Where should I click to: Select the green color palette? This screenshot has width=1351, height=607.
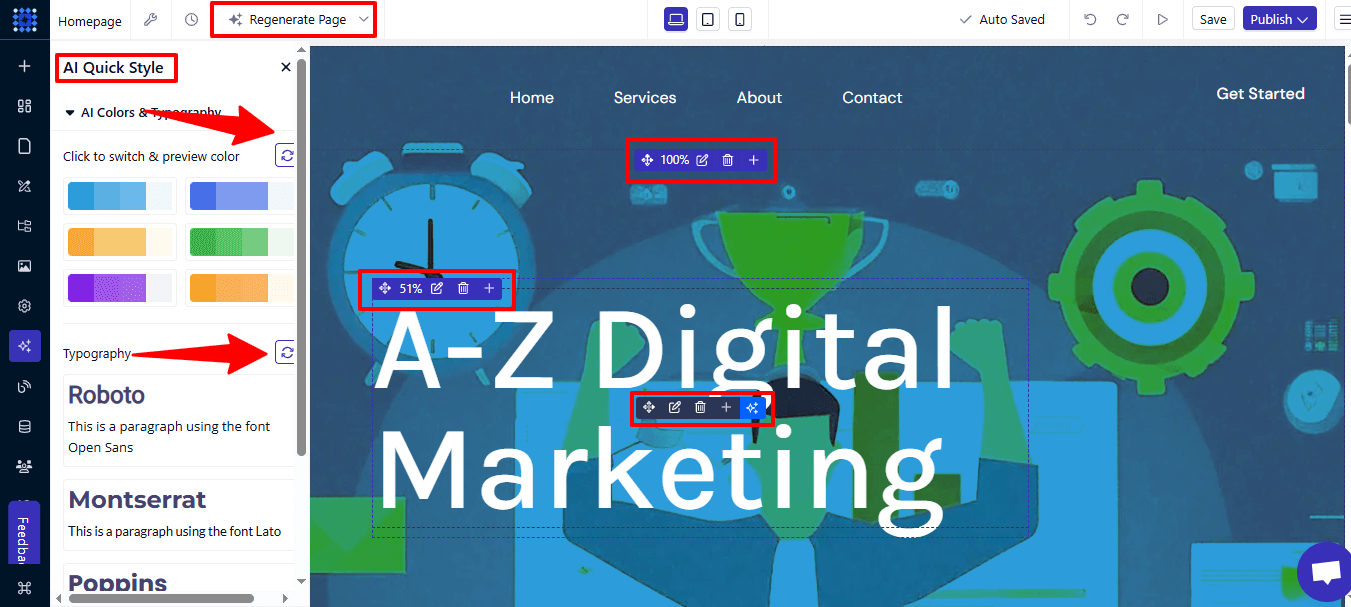click(x=241, y=242)
